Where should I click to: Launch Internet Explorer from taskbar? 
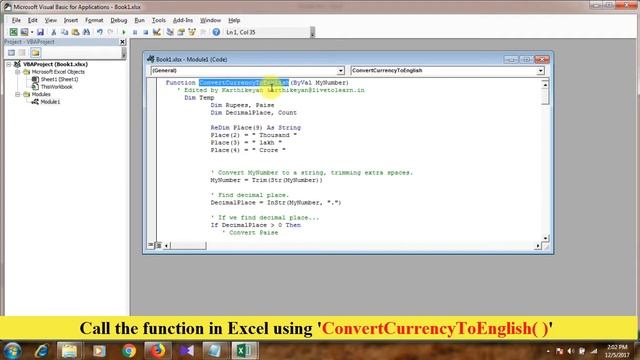(42, 351)
